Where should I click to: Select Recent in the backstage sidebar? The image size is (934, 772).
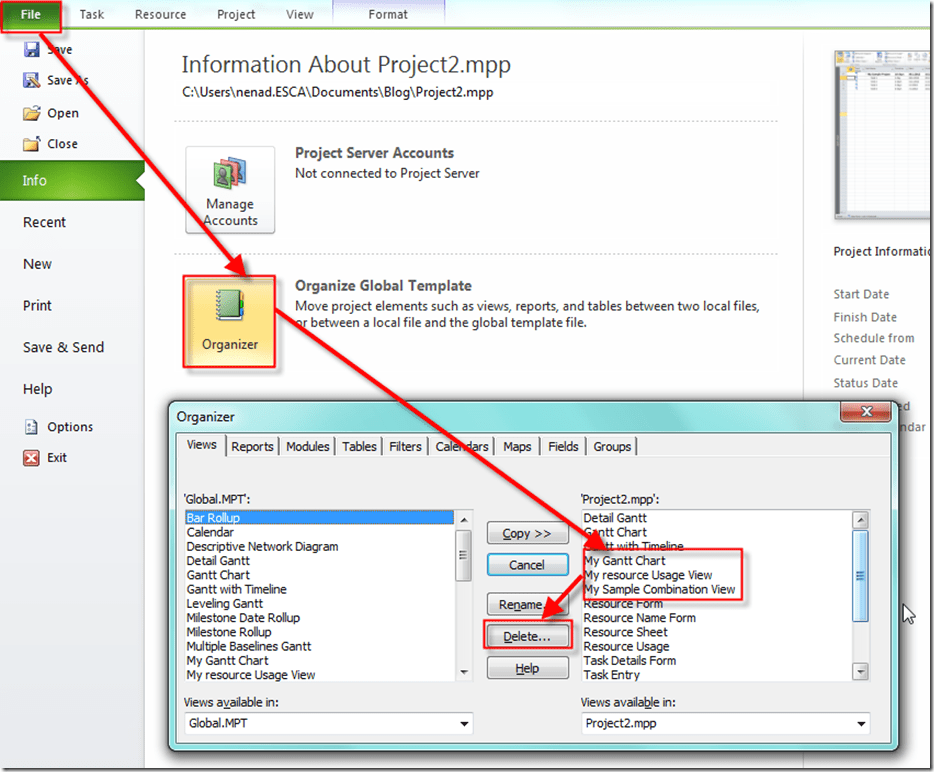coord(45,223)
